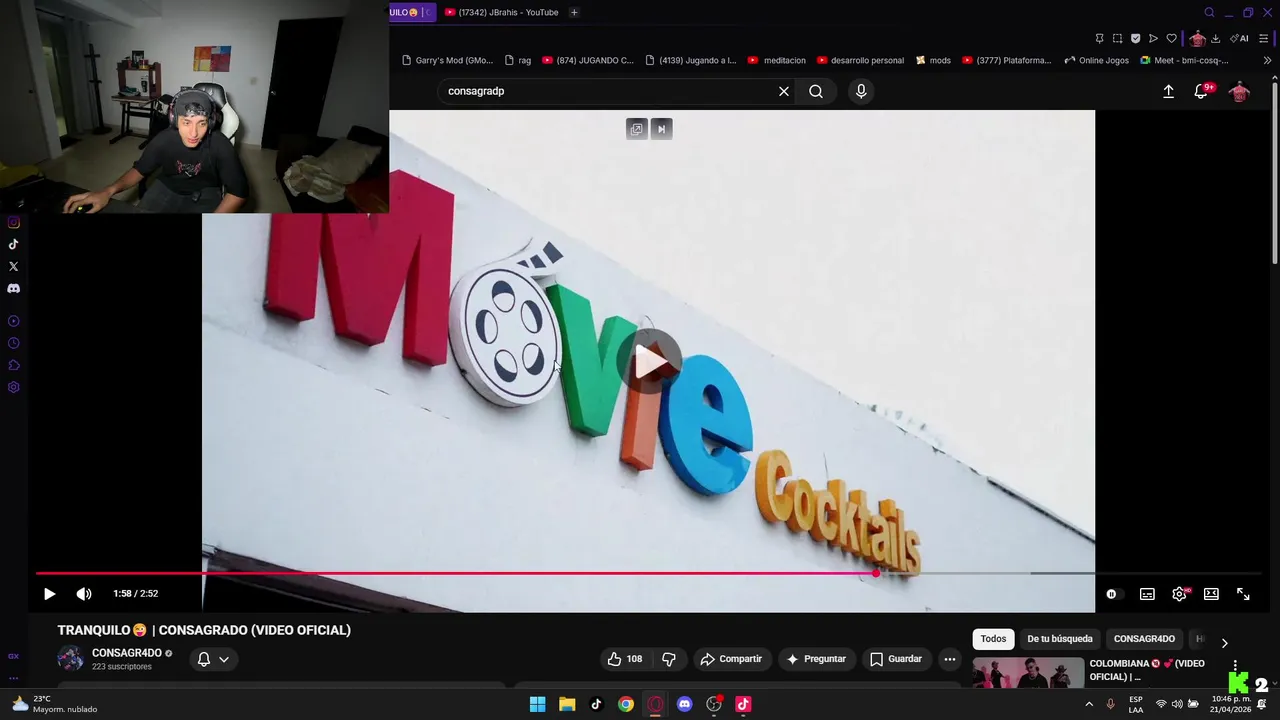
Task: Open video player settings gear
Action: [1180, 594]
